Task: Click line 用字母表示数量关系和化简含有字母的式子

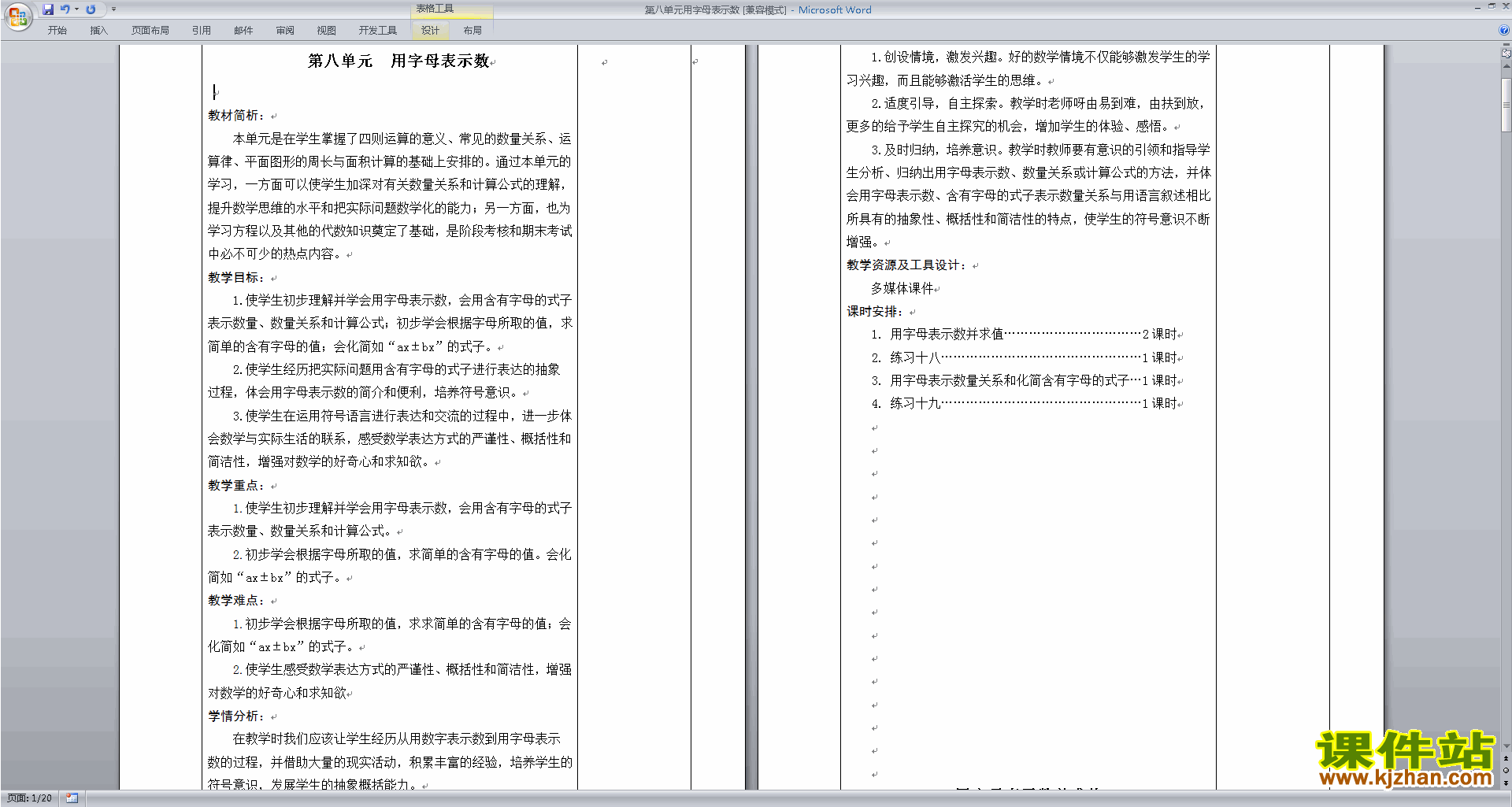Action: [x=1025, y=380]
